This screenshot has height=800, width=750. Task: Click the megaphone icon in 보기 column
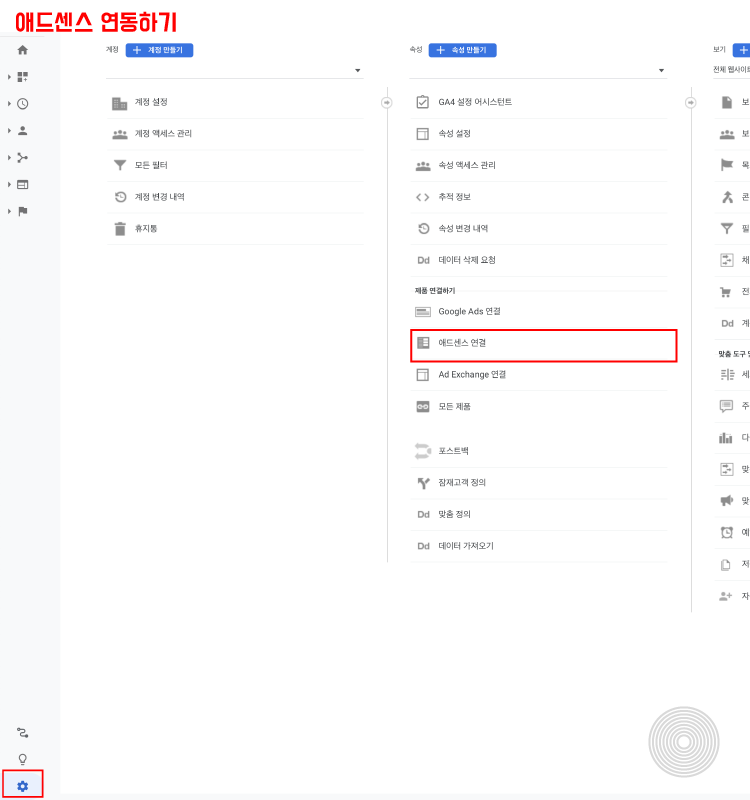(x=727, y=501)
